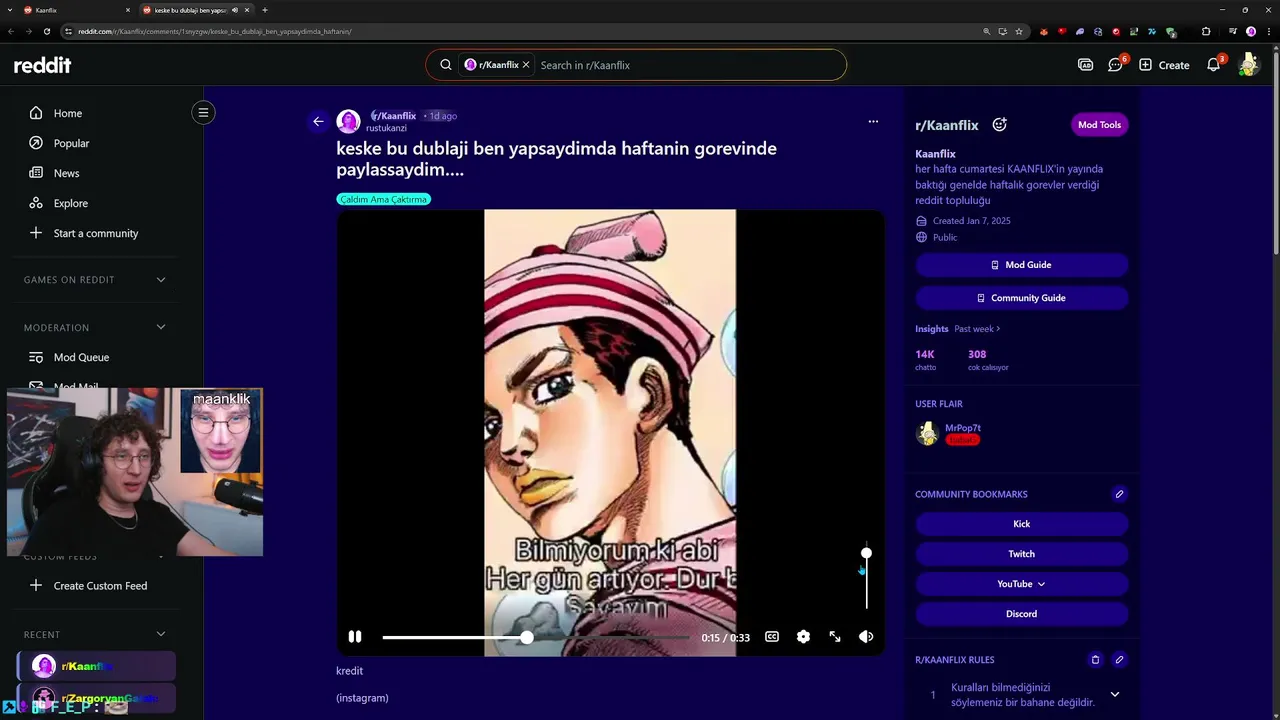Click the browser zoom magnifier icon
The width and height of the screenshot is (1280, 720).
[987, 31]
